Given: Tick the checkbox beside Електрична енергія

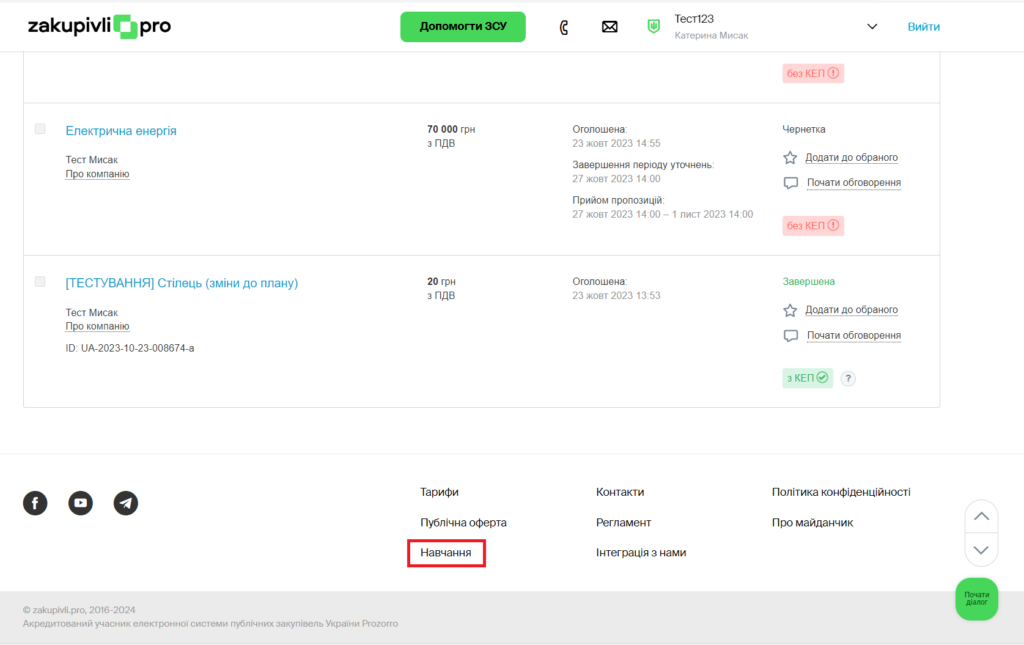Looking at the screenshot, I should [40, 129].
